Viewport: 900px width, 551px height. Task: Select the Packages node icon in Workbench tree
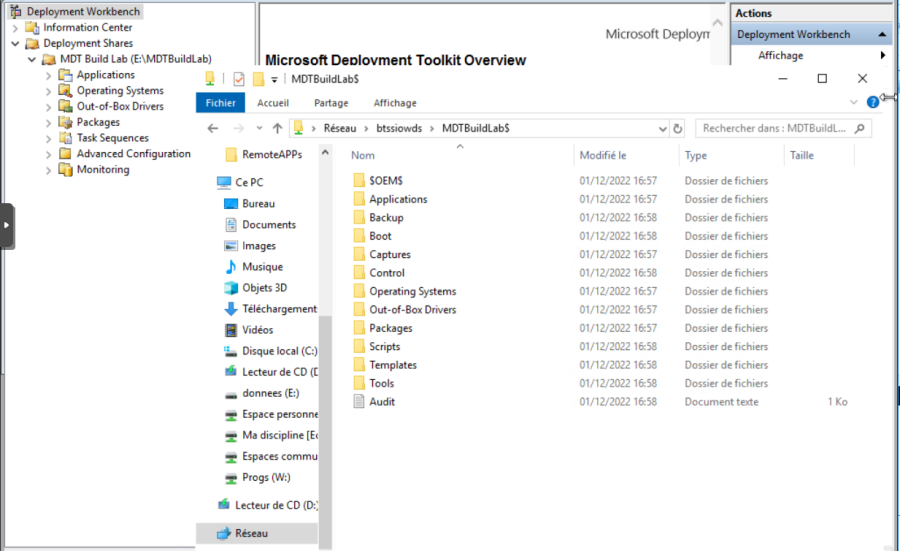coord(65,122)
